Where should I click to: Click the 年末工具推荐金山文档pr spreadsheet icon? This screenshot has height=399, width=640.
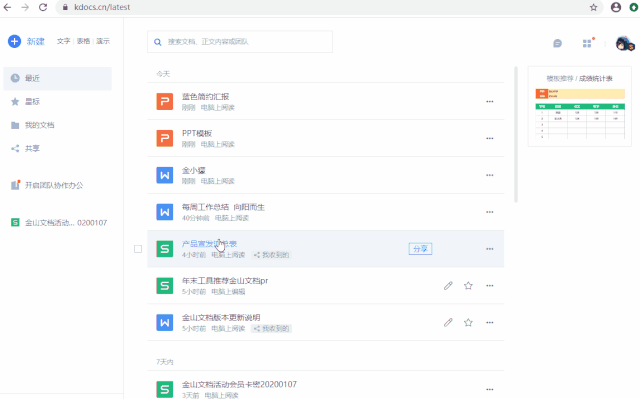165,286
